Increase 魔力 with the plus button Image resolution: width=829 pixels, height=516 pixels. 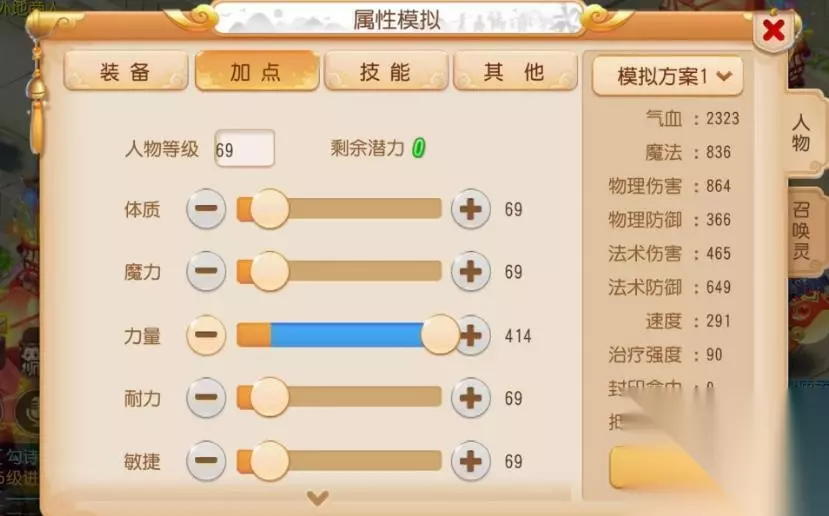click(x=471, y=271)
